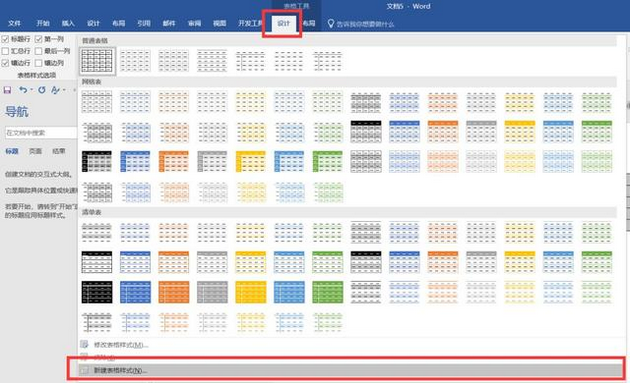
Task: Pick grid style with gray header and first column
Action: coord(212,162)
